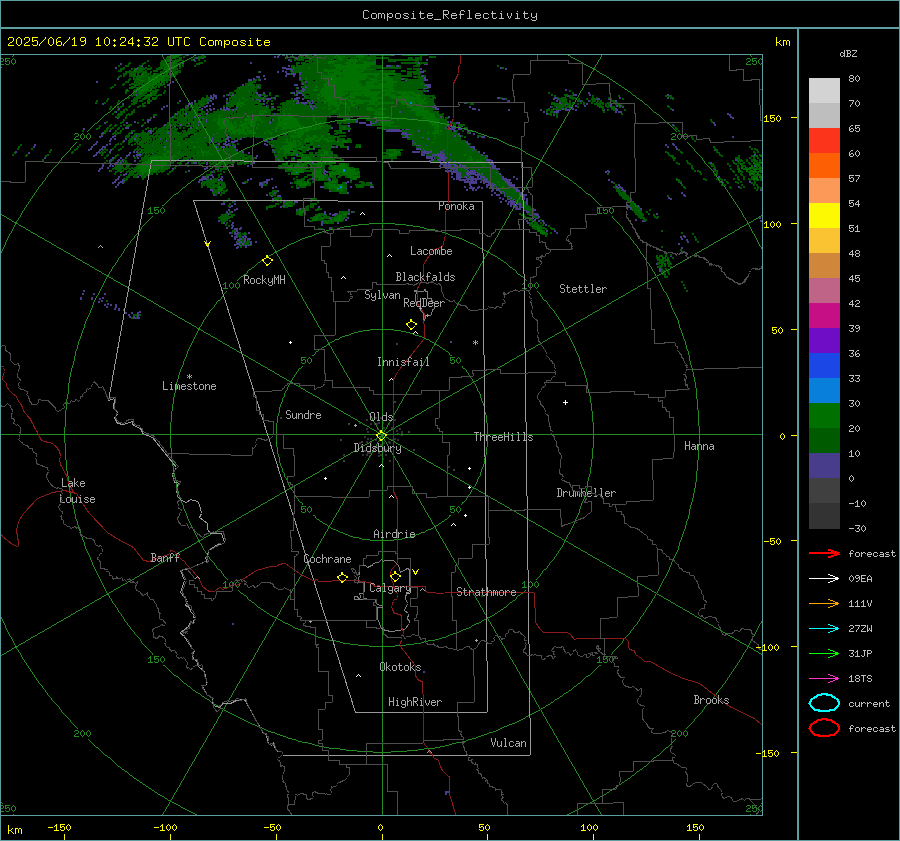This screenshot has height=841, width=900.
Task: Click the yellow diamond marker near Cochrane
Action: pos(342,577)
